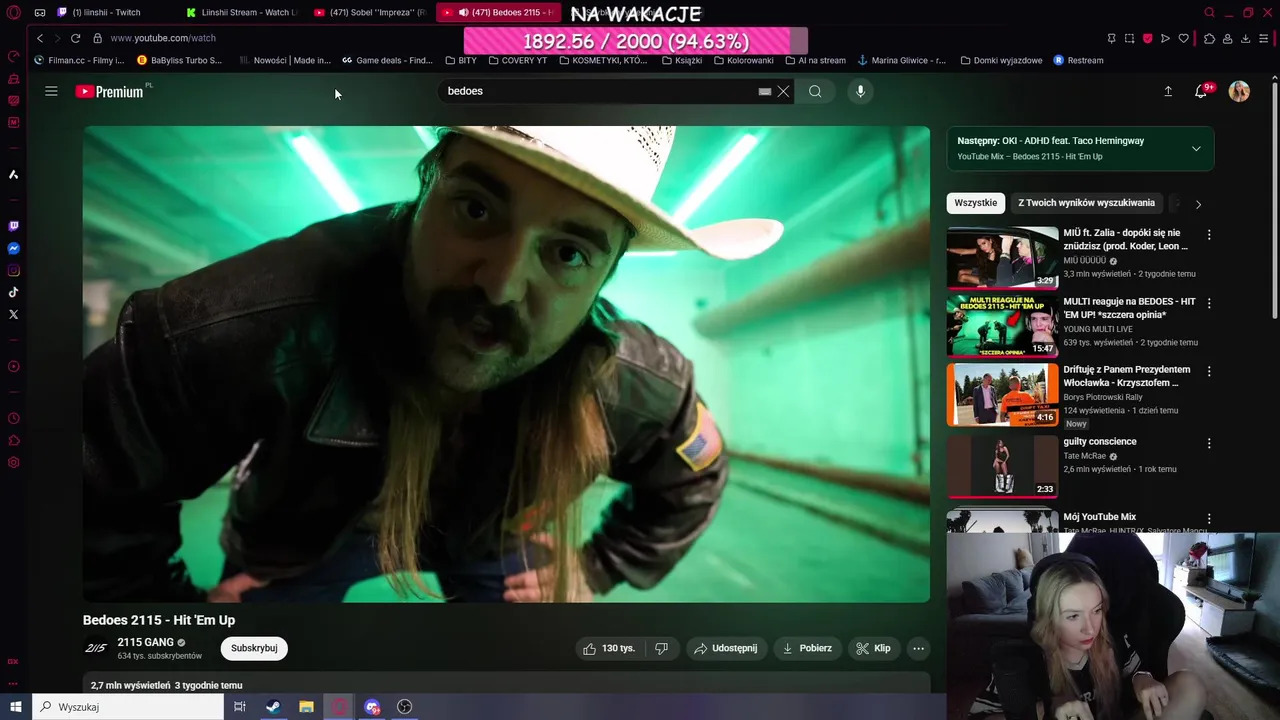The height and width of the screenshot is (720, 1280).
Task: Open Opera easy setup menu icon
Action: [x=1263, y=38]
